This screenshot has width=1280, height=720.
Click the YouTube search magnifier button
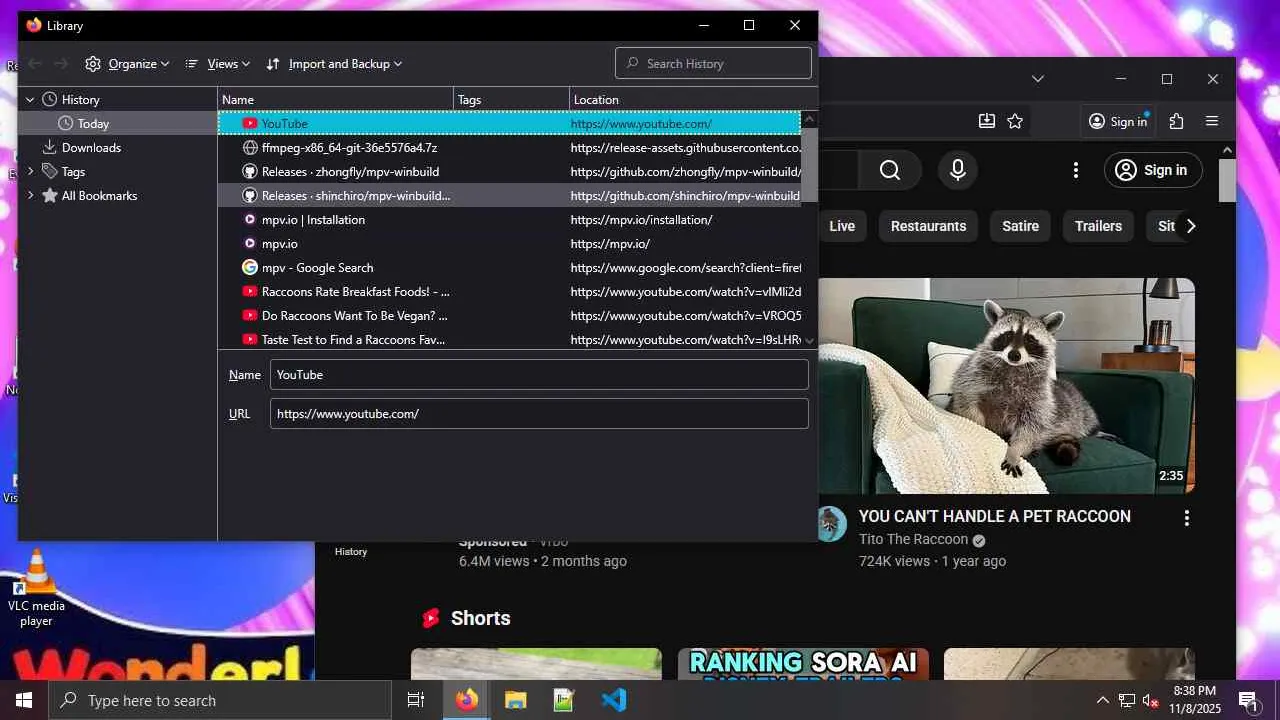point(890,170)
